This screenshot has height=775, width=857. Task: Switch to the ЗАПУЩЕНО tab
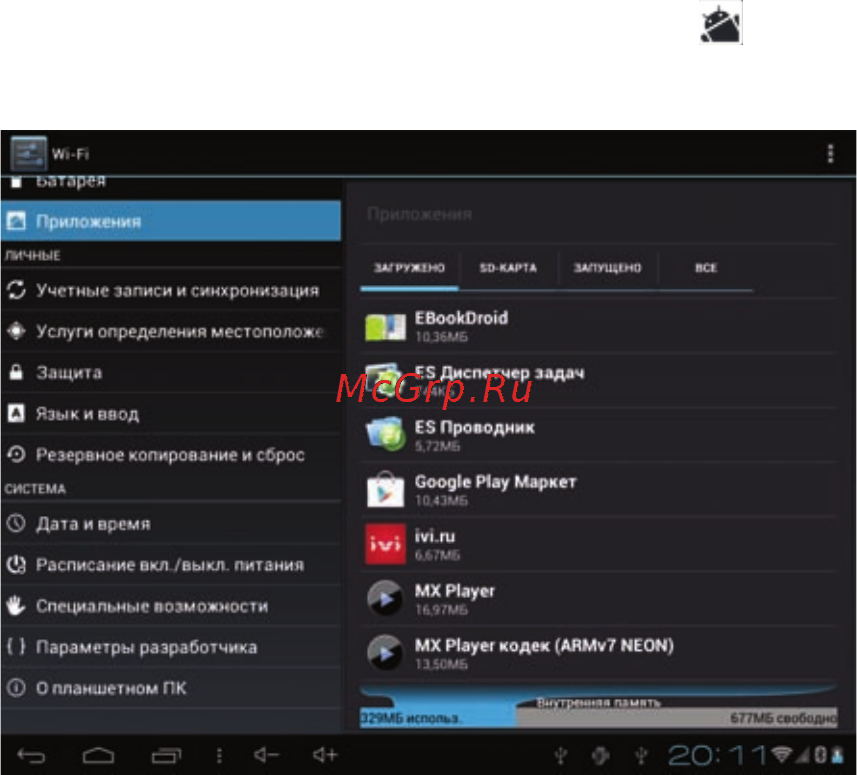pos(607,268)
